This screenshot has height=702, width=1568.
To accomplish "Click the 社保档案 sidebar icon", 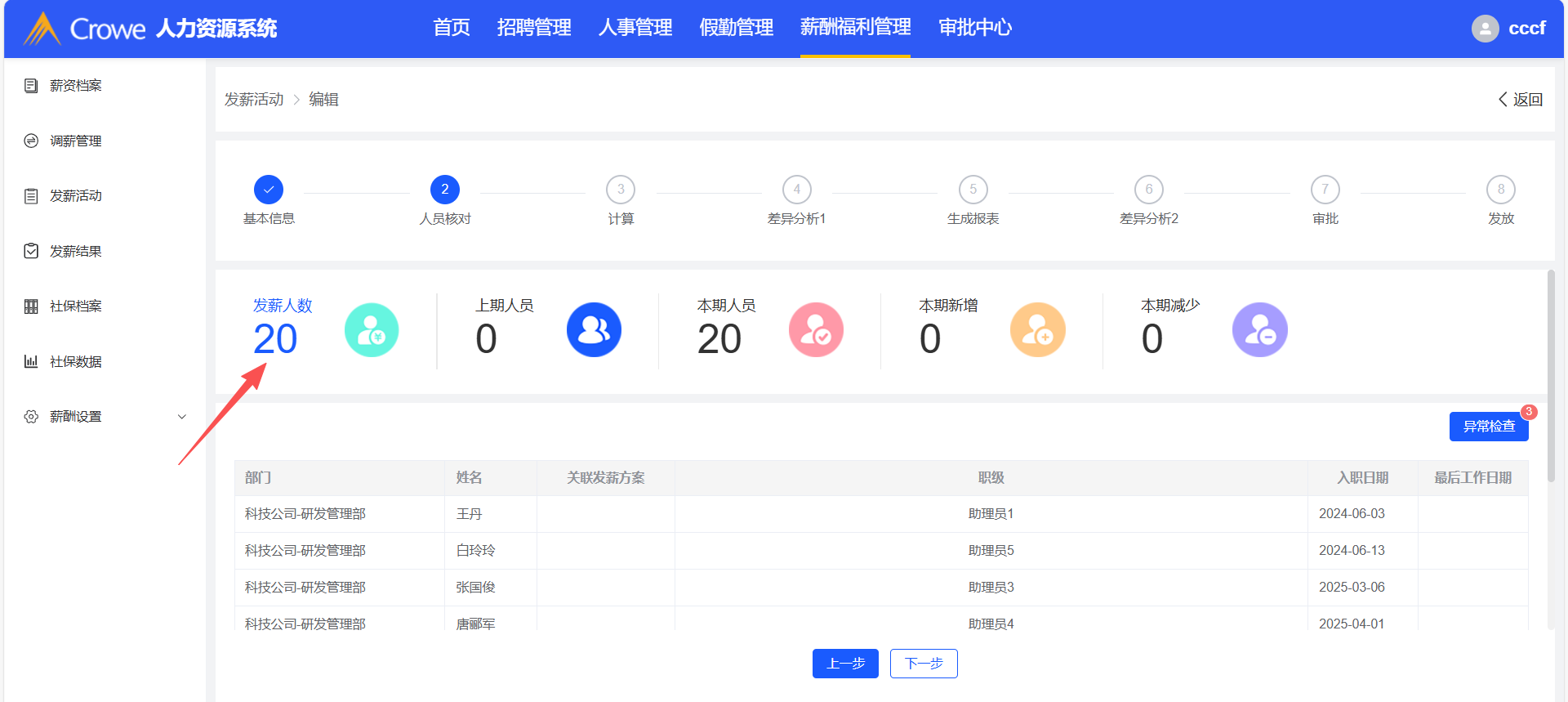I will 31,306.
